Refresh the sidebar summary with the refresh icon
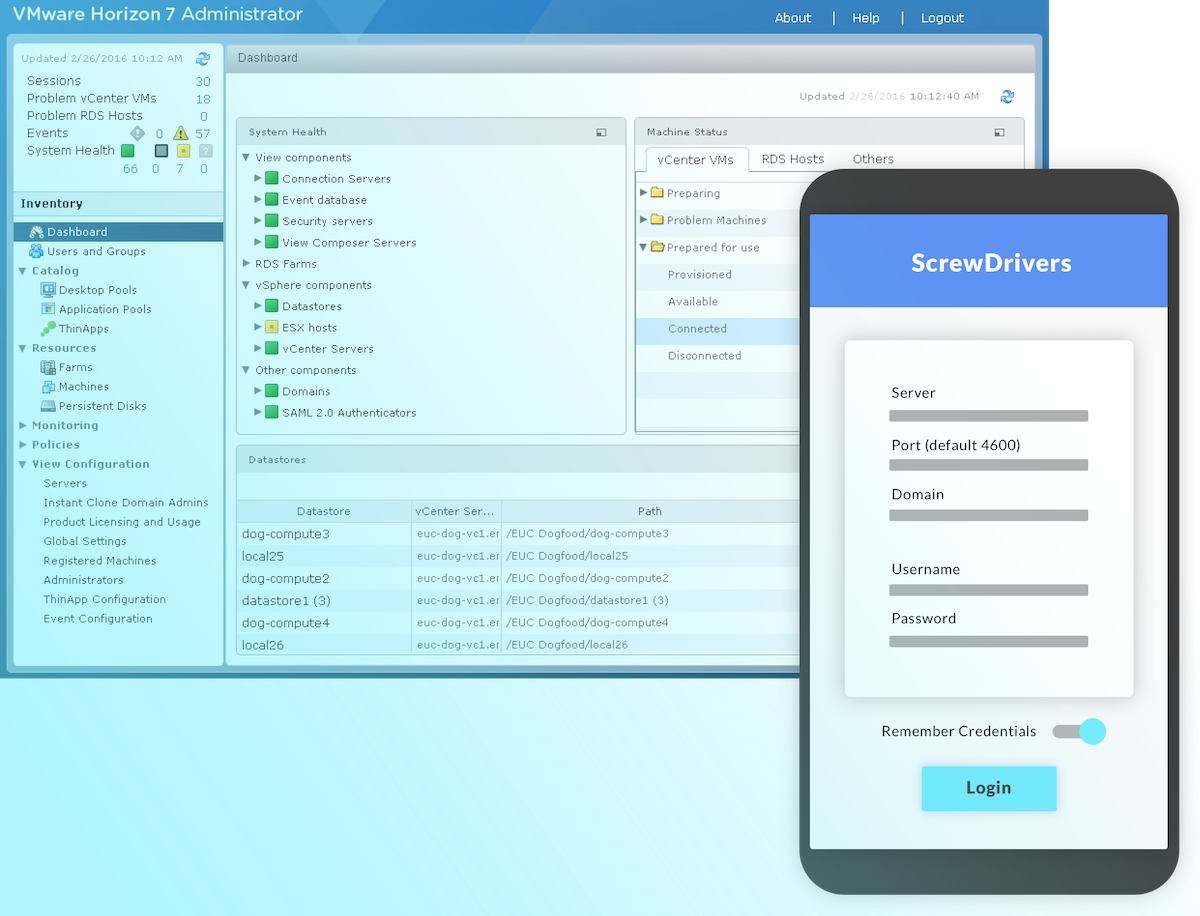 coord(204,59)
